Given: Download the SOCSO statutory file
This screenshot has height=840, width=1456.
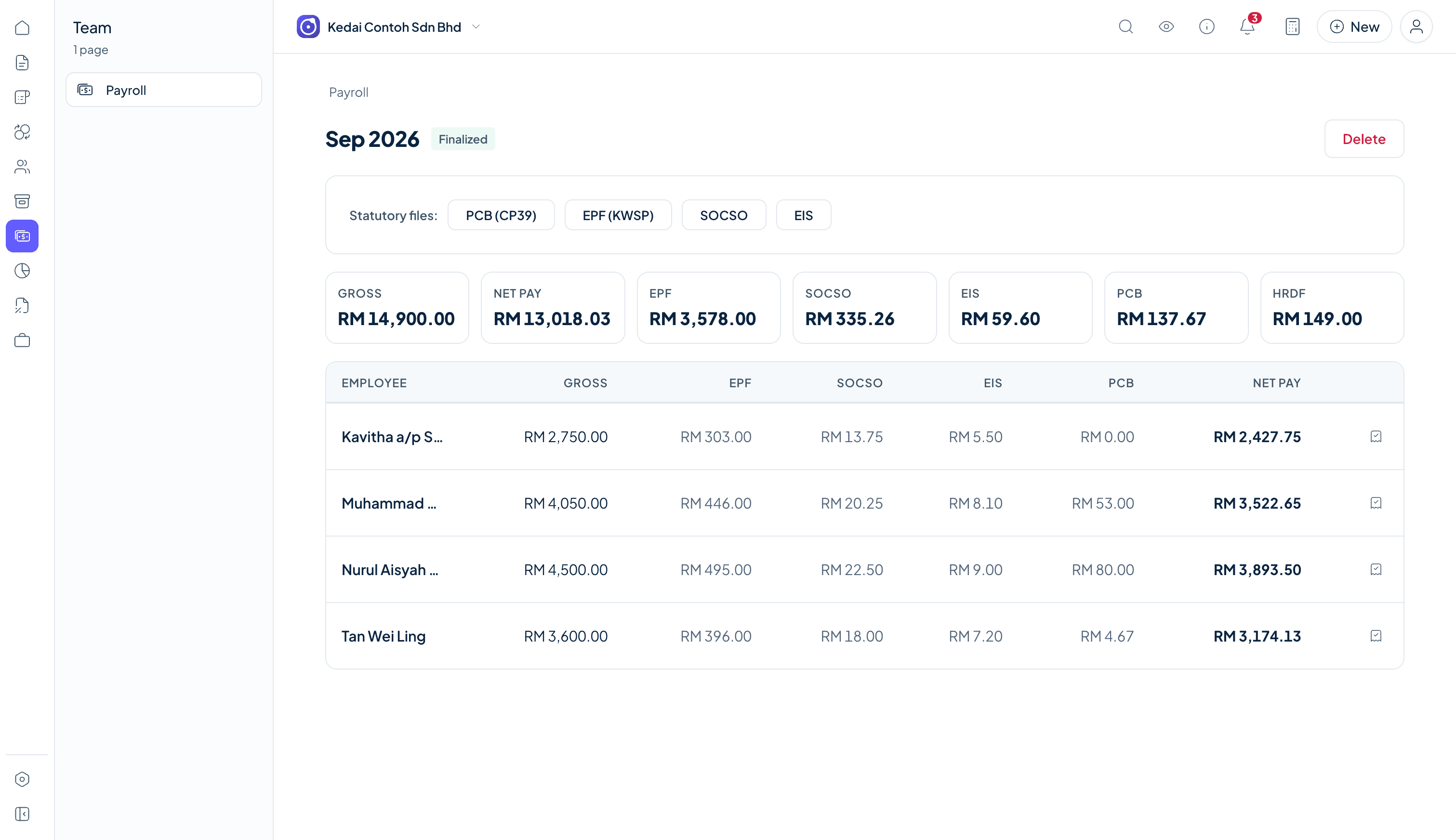Looking at the screenshot, I should [723, 215].
